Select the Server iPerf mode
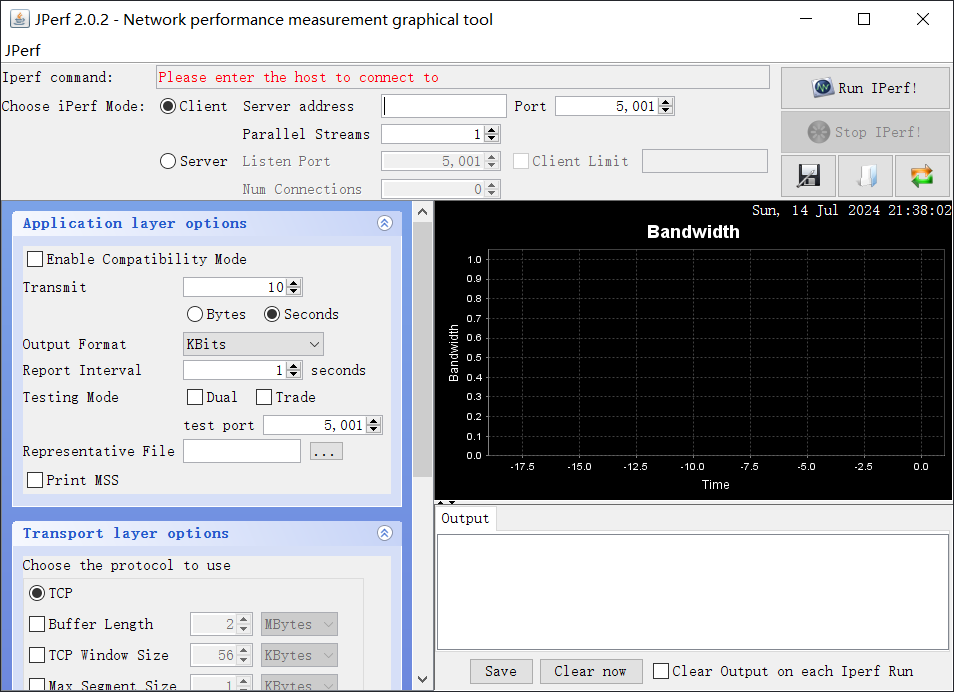954x692 pixels. (x=168, y=161)
